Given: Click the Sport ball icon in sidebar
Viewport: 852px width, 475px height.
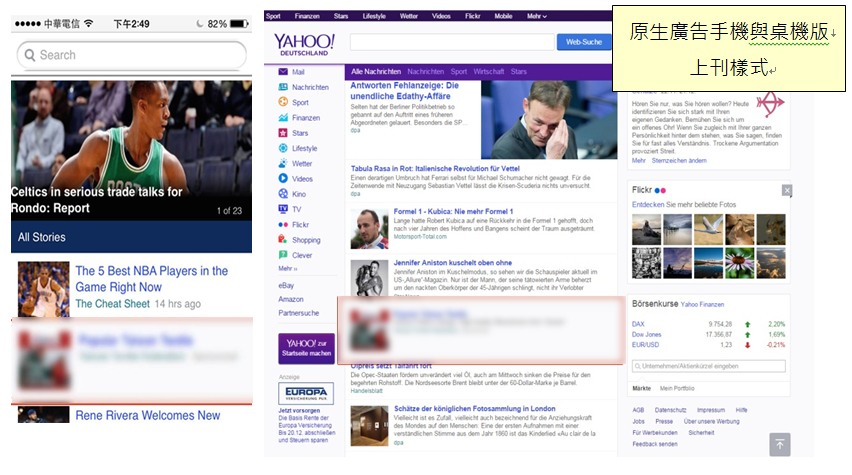Looking at the screenshot, I should pyautogui.click(x=283, y=102).
